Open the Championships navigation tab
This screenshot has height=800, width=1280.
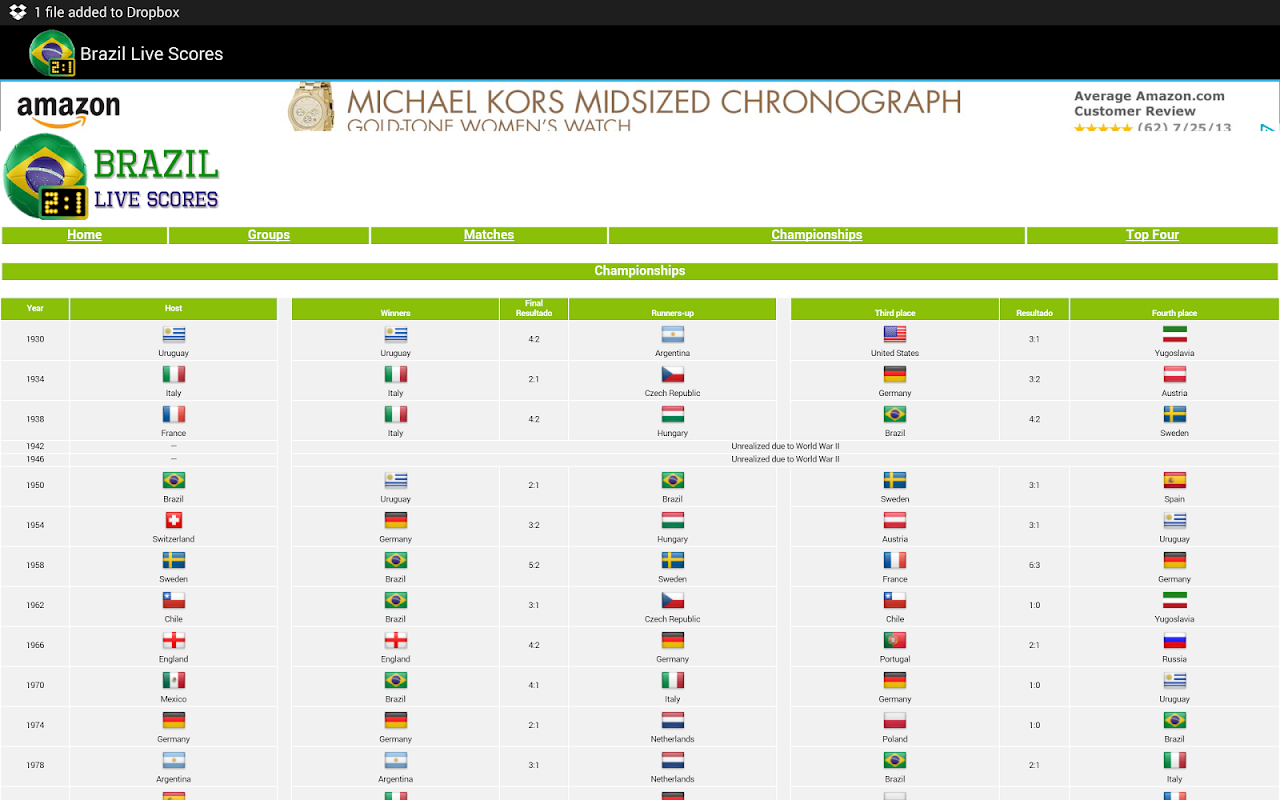(x=816, y=235)
